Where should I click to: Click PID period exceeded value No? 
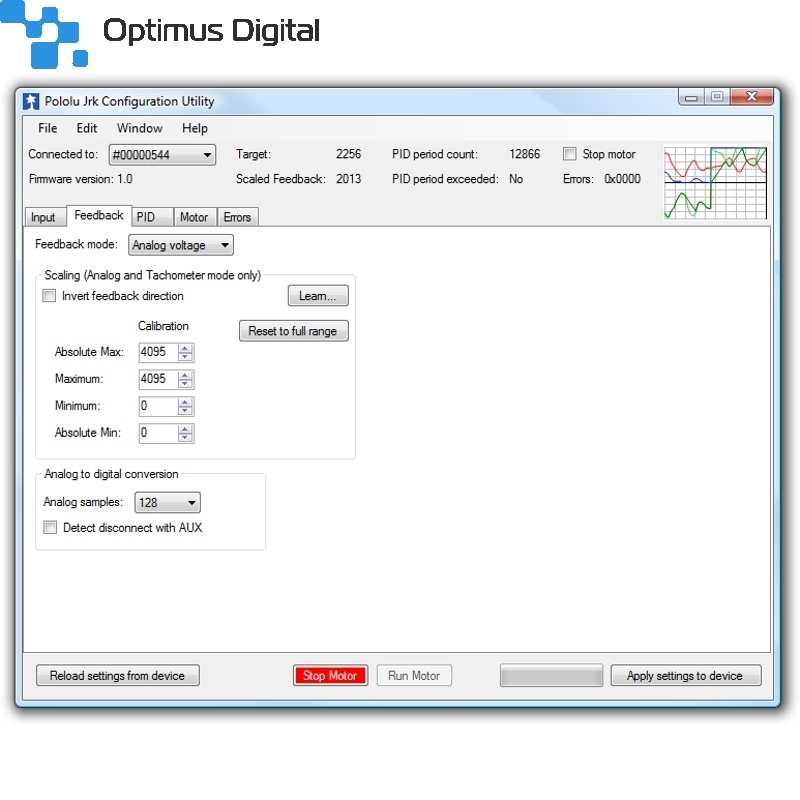click(x=516, y=179)
